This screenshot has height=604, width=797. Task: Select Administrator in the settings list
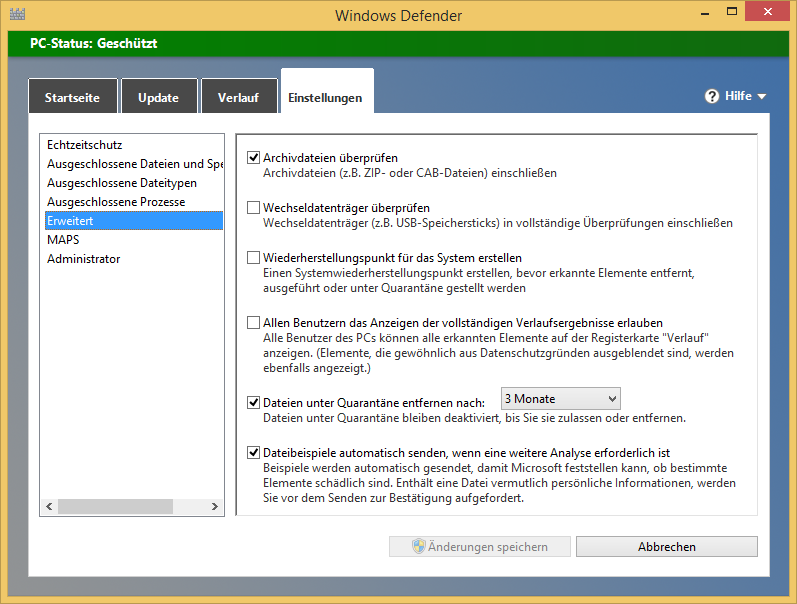(134, 259)
